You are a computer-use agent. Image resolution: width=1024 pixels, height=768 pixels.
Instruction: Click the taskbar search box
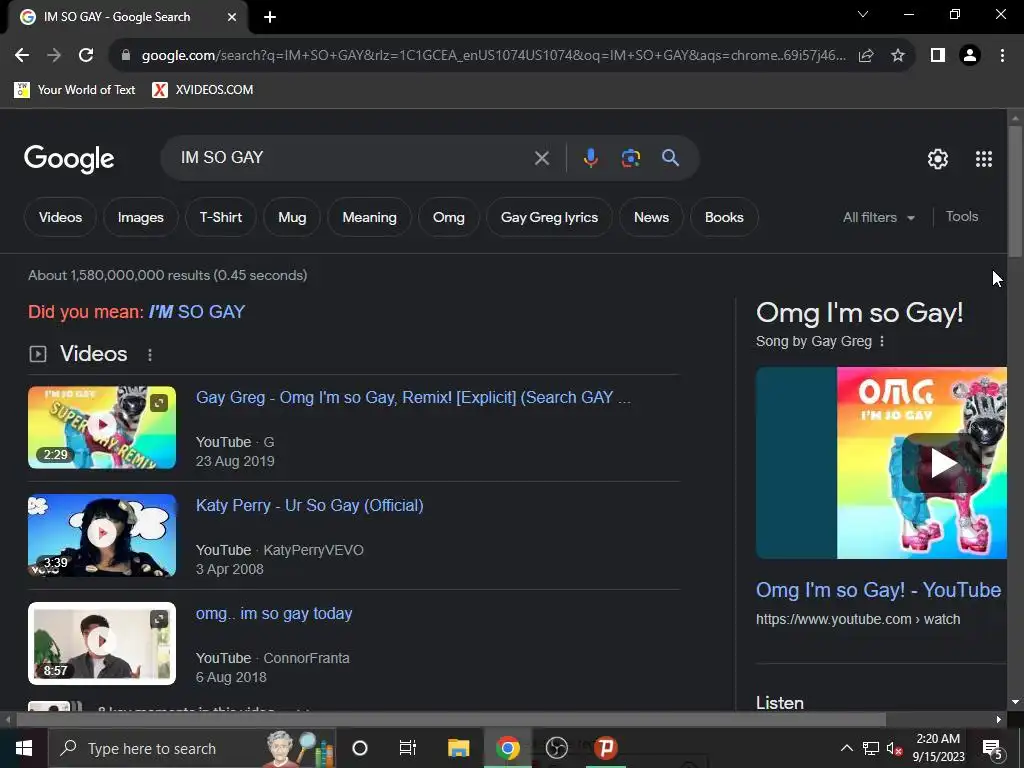click(x=192, y=748)
